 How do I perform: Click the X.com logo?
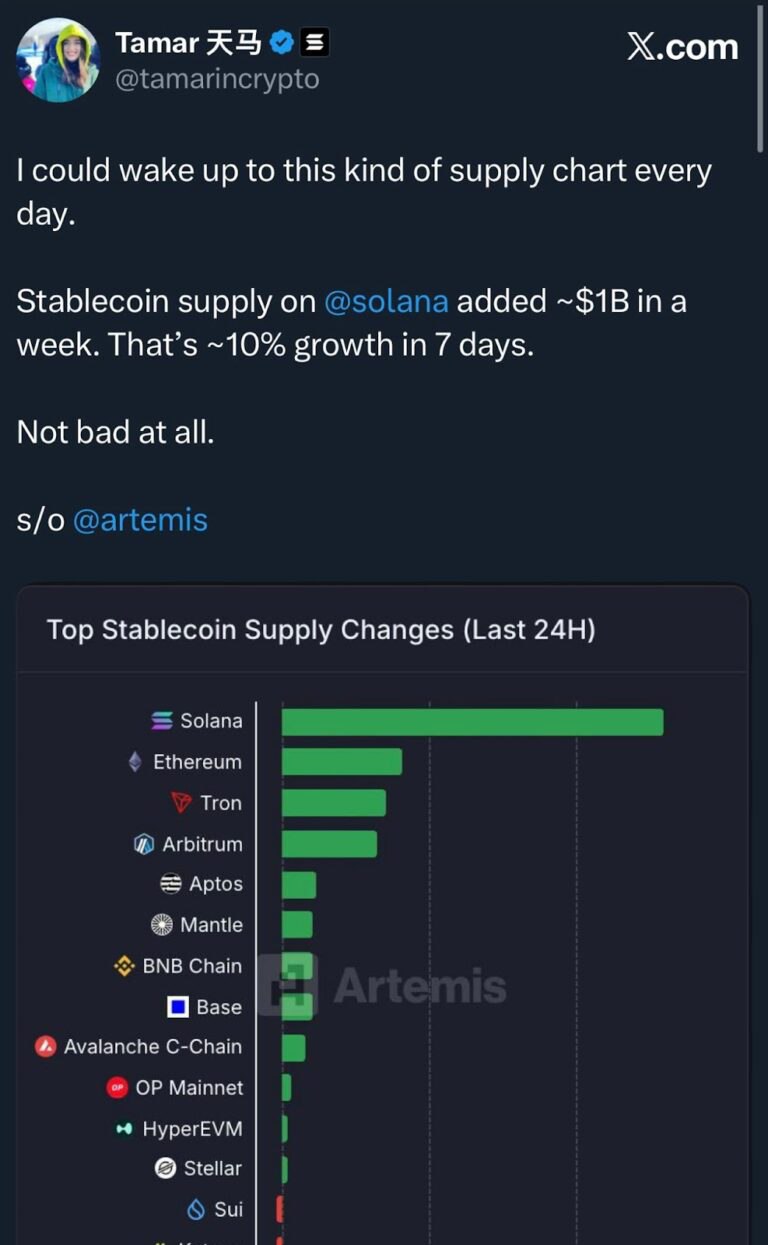[683, 46]
